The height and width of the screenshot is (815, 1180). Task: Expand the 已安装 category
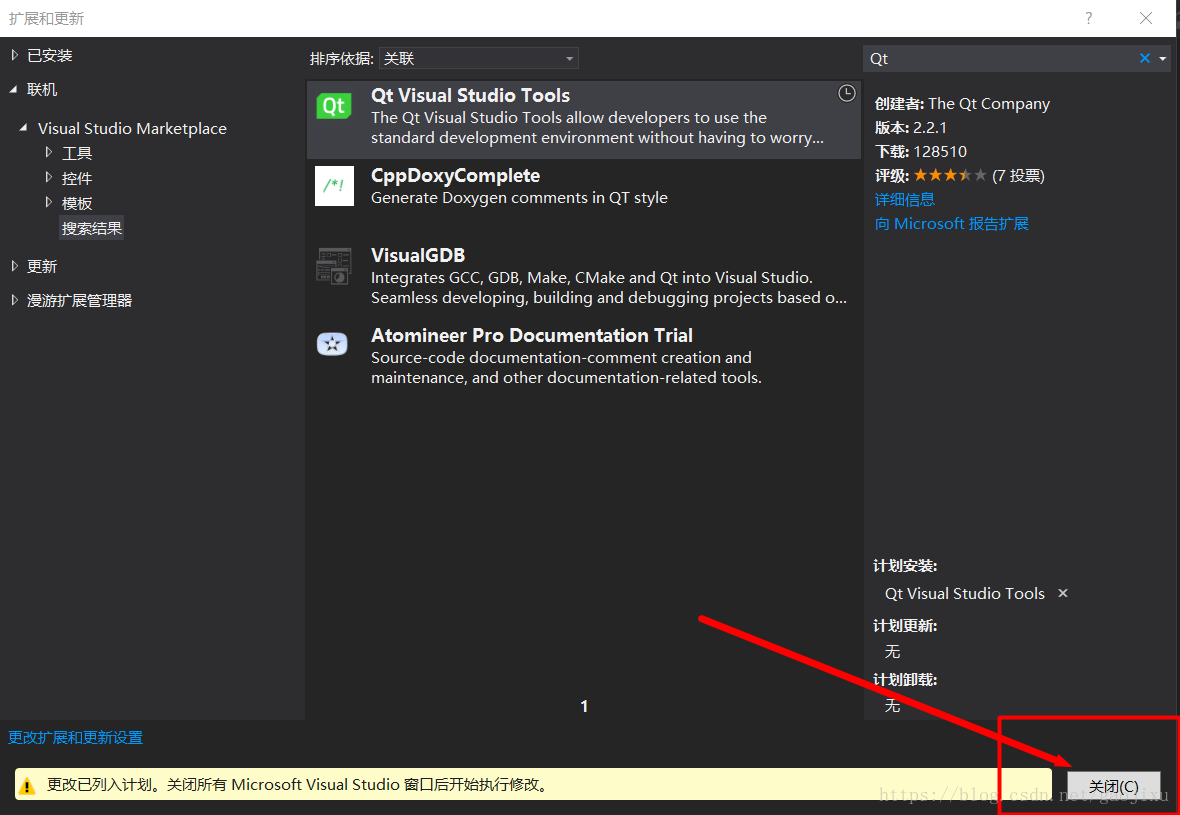click(x=14, y=55)
